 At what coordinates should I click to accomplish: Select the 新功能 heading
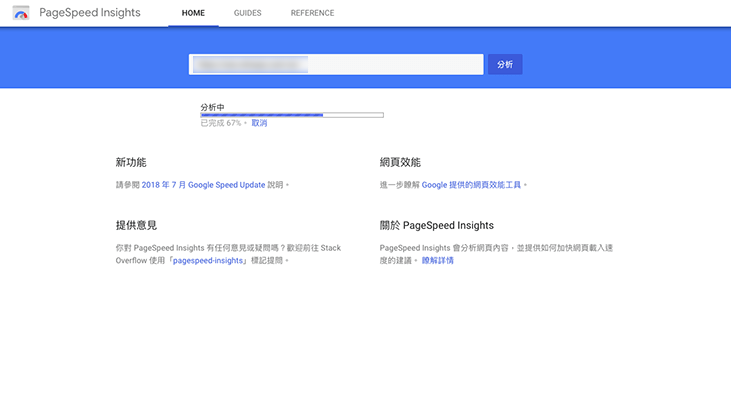click(131, 162)
